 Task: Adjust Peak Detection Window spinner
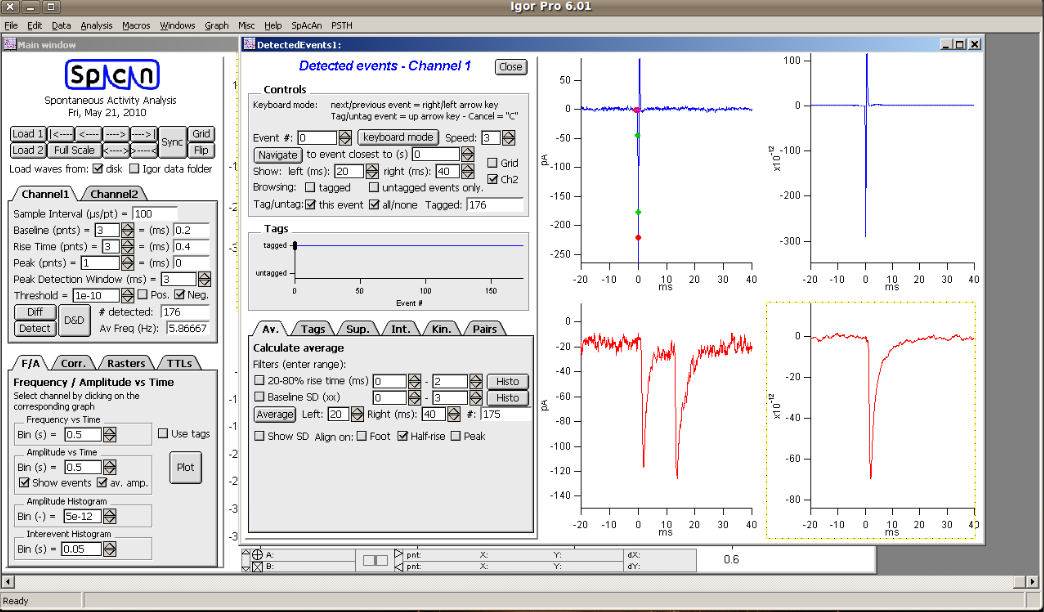pyautogui.click(x=204, y=279)
